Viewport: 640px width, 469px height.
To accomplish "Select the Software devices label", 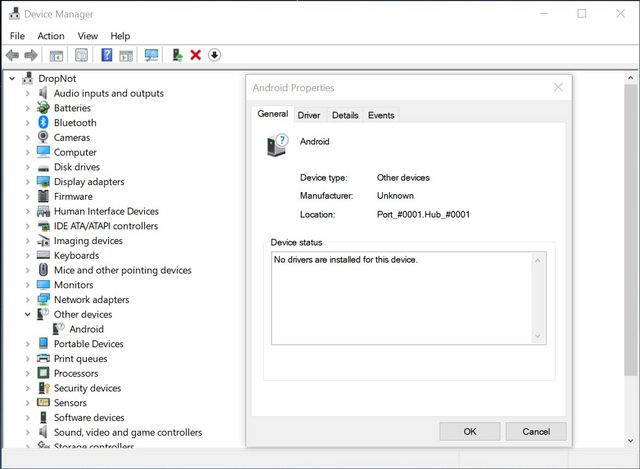I will [89, 418].
